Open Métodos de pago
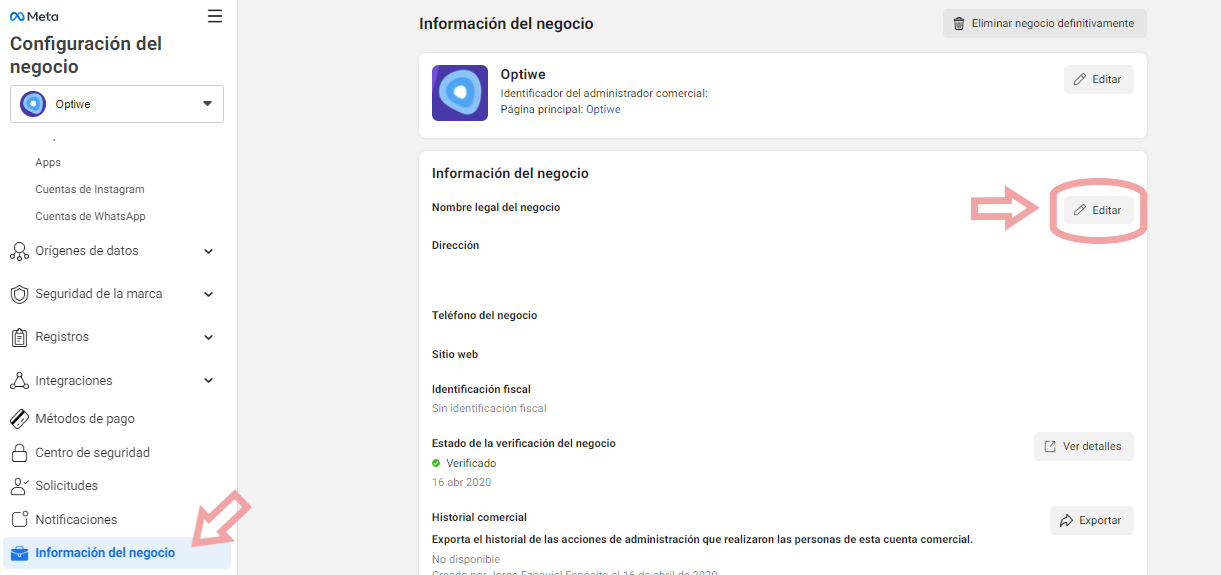Viewport: 1221px width, 575px height. click(84, 419)
